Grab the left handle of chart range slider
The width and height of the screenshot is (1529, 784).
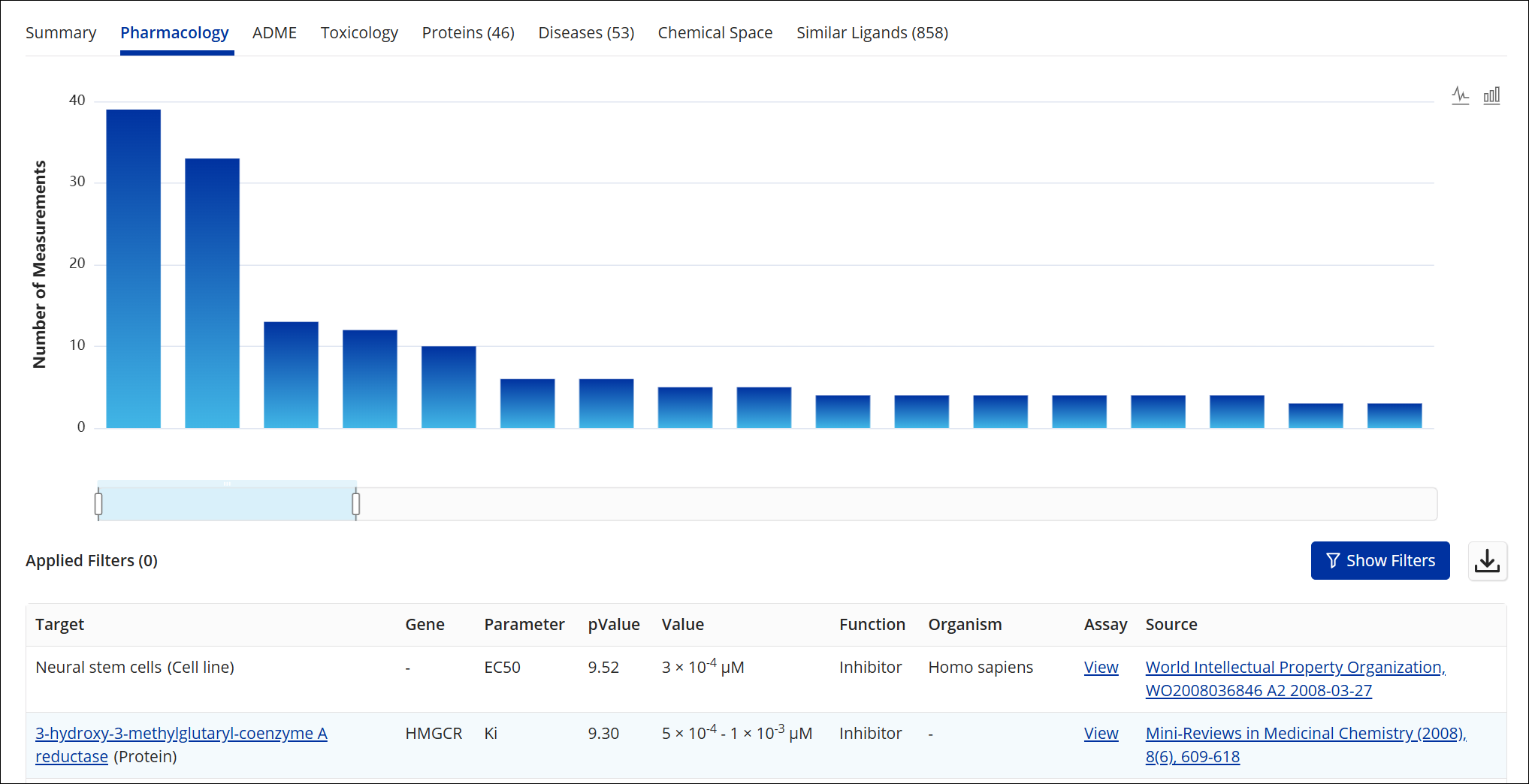click(x=98, y=504)
